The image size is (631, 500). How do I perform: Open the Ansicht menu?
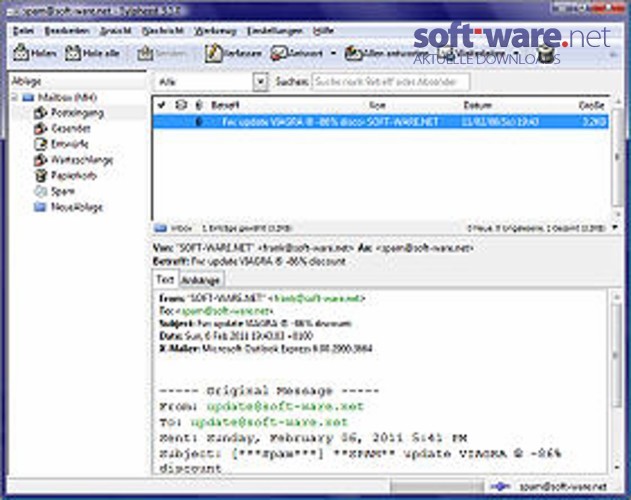click(x=115, y=31)
